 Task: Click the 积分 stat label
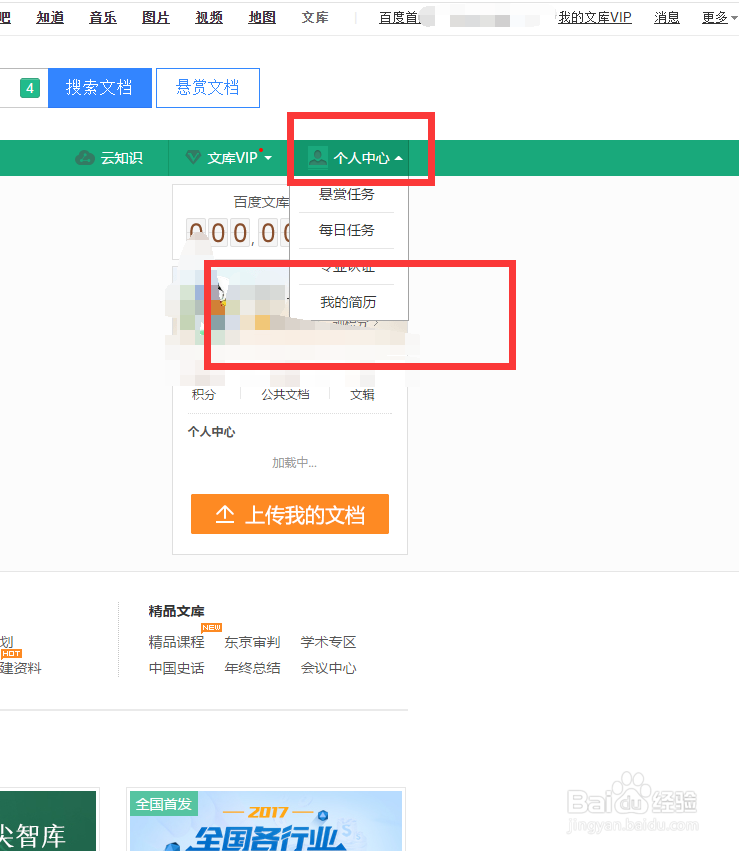pos(203,395)
